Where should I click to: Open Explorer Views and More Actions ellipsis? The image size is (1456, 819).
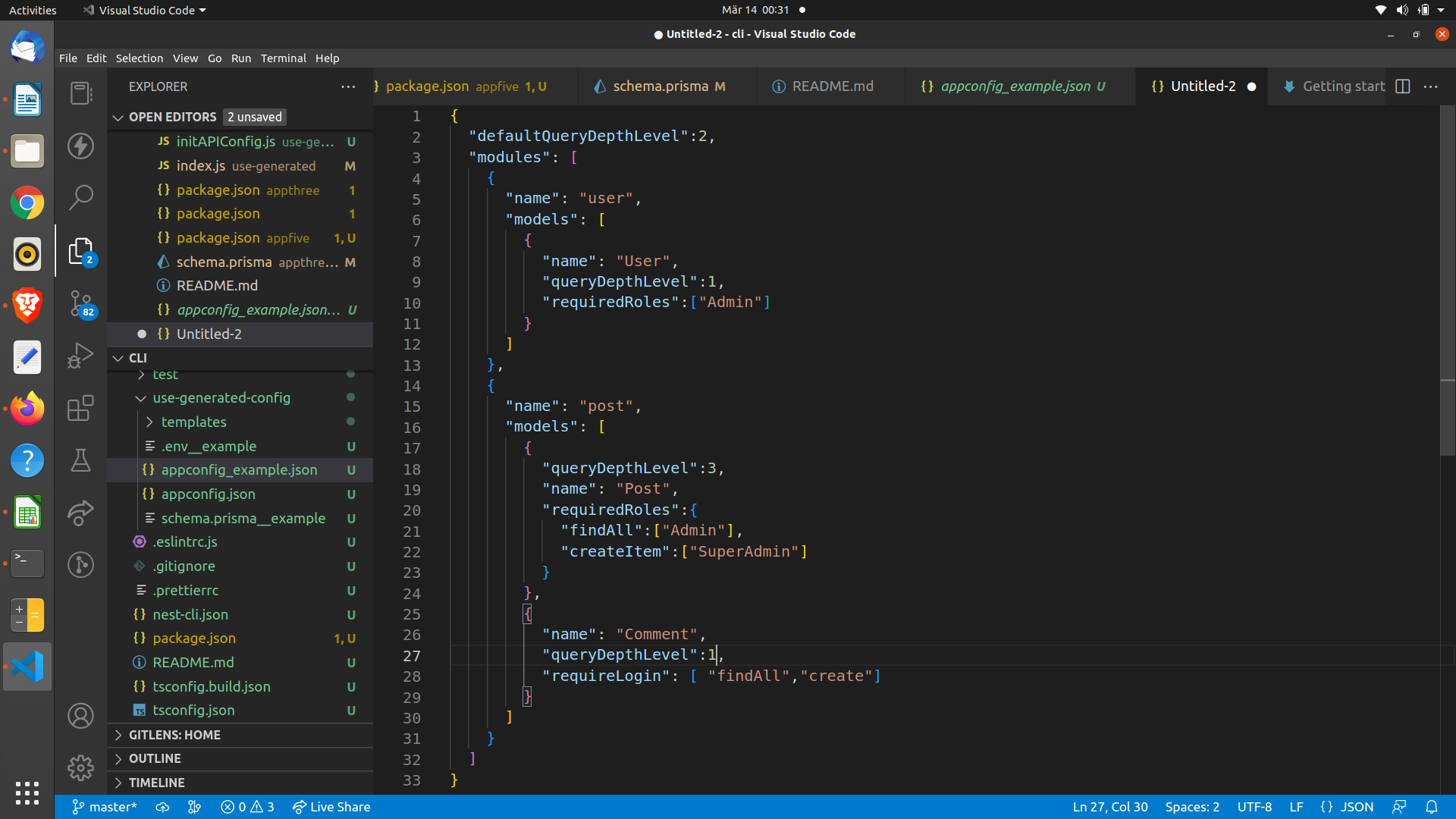click(x=348, y=86)
